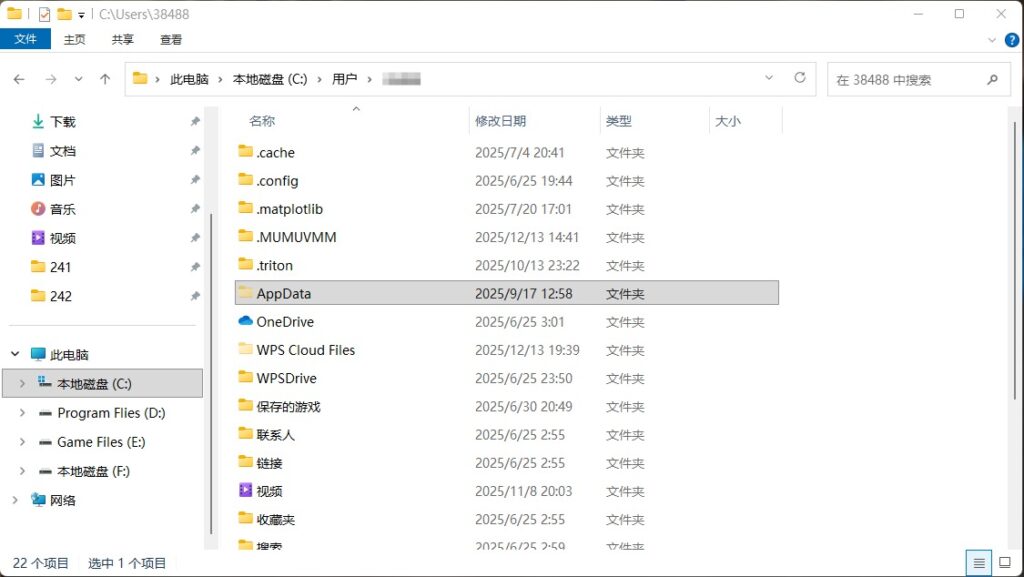Click 本地磁盘 (C:) breadcrumb in address bar
The image size is (1024, 577).
[x=270, y=79]
